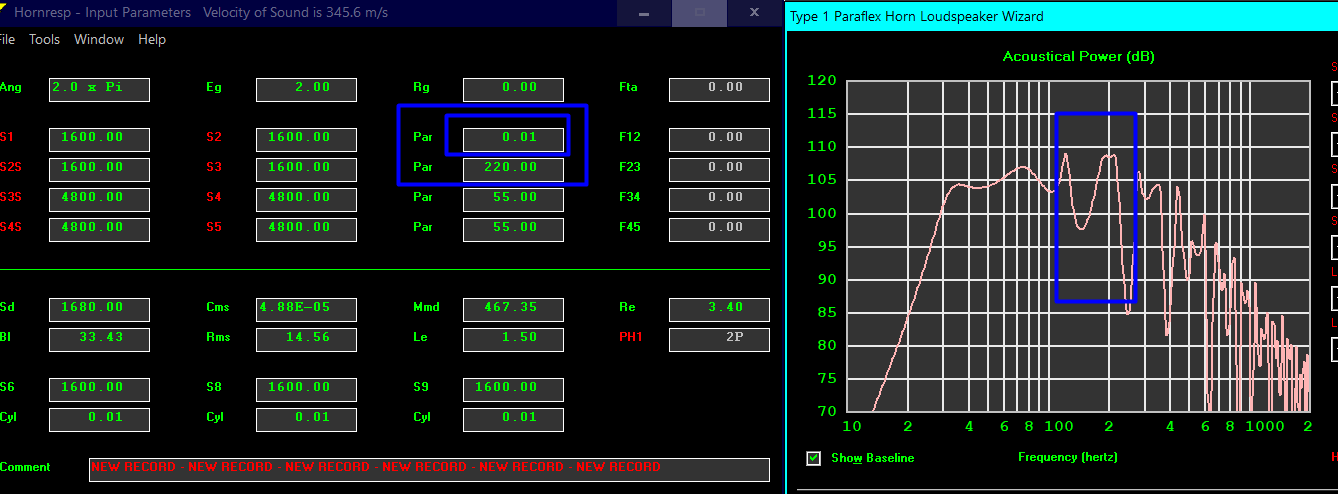Click the Par field with value 0.01
1338x494 pixels.
[513, 139]
